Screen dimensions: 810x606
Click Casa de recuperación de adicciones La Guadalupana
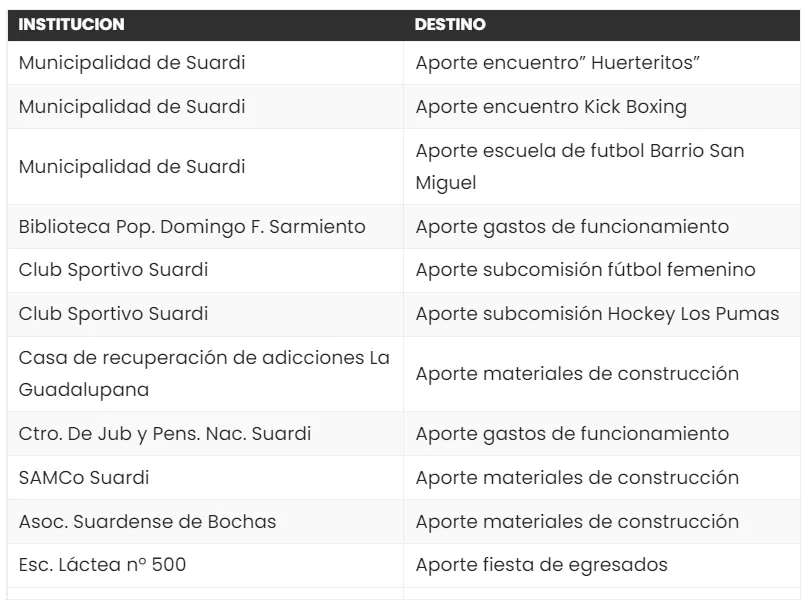pos(204,374)
